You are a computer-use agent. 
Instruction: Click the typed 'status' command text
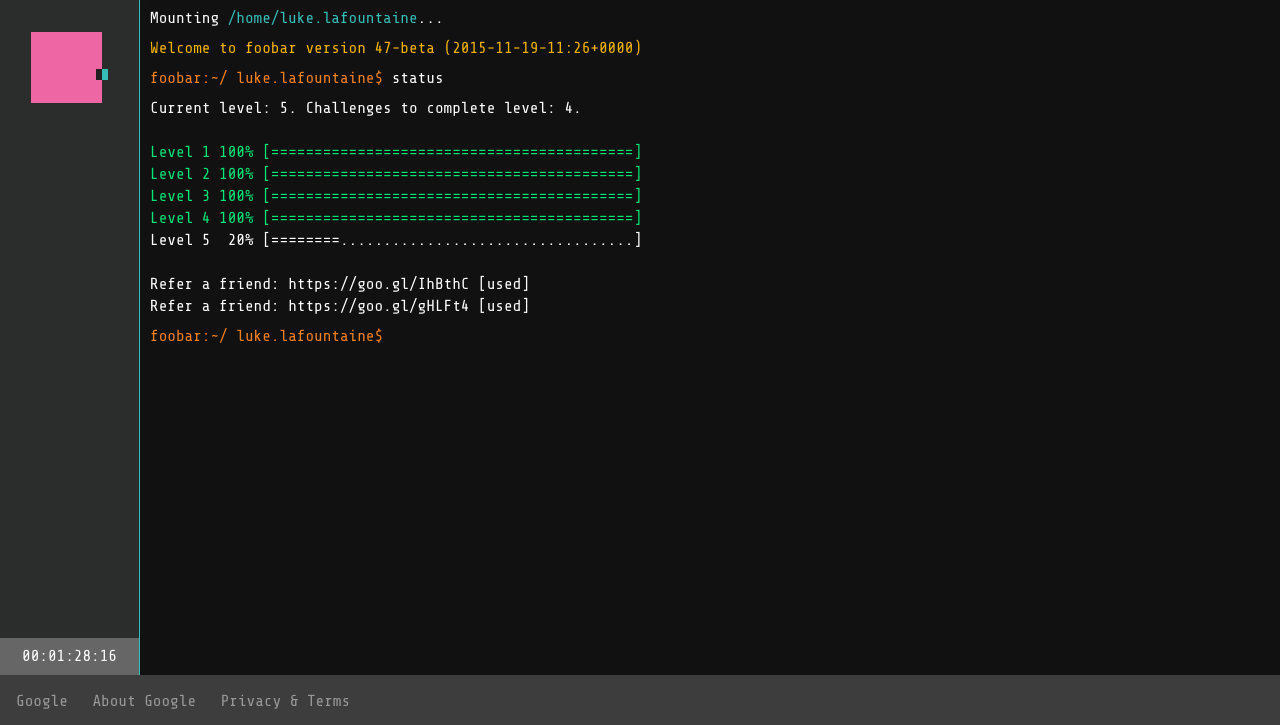click(x=417, y=78)
